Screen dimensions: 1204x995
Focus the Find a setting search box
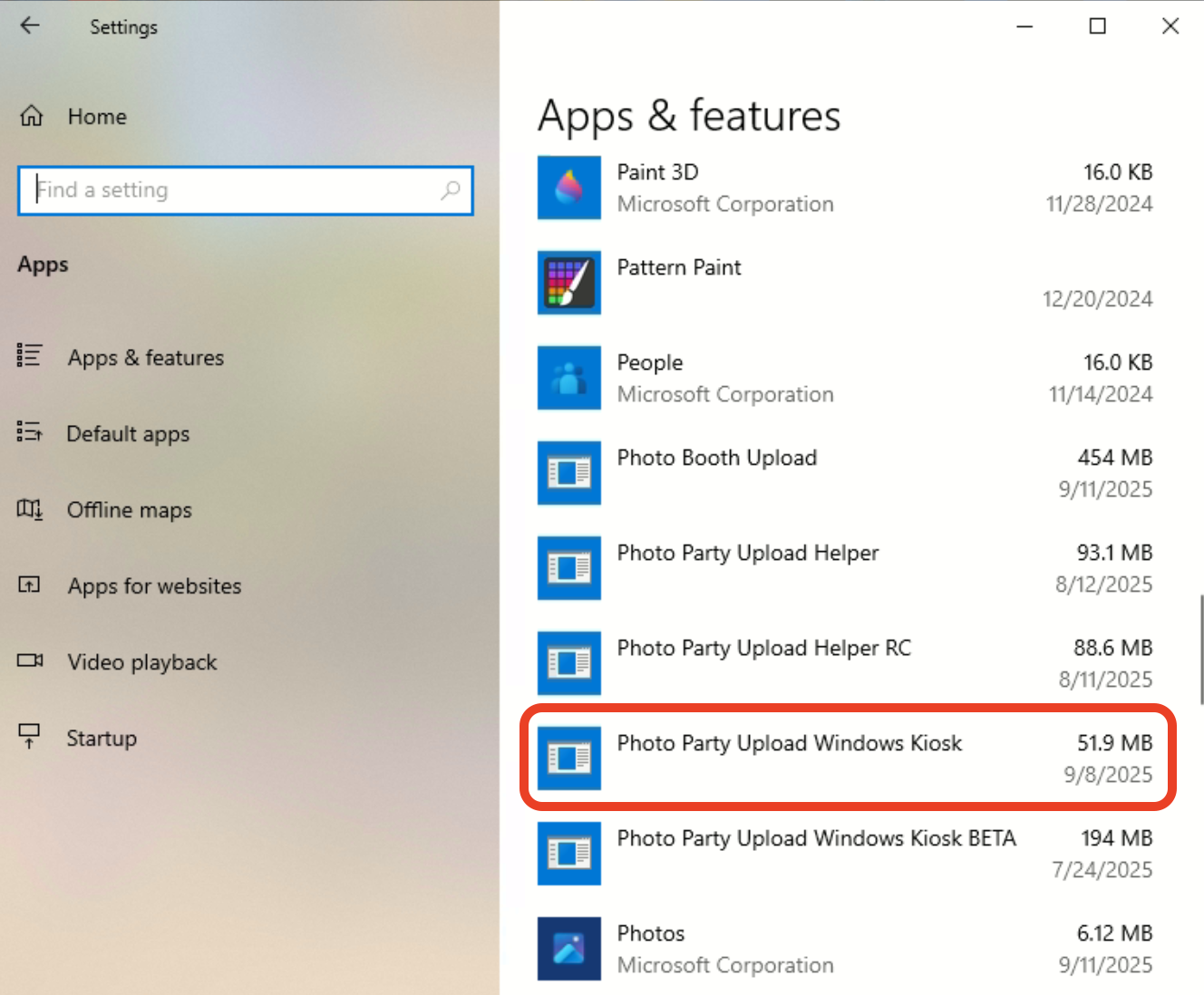pos(246,190)
